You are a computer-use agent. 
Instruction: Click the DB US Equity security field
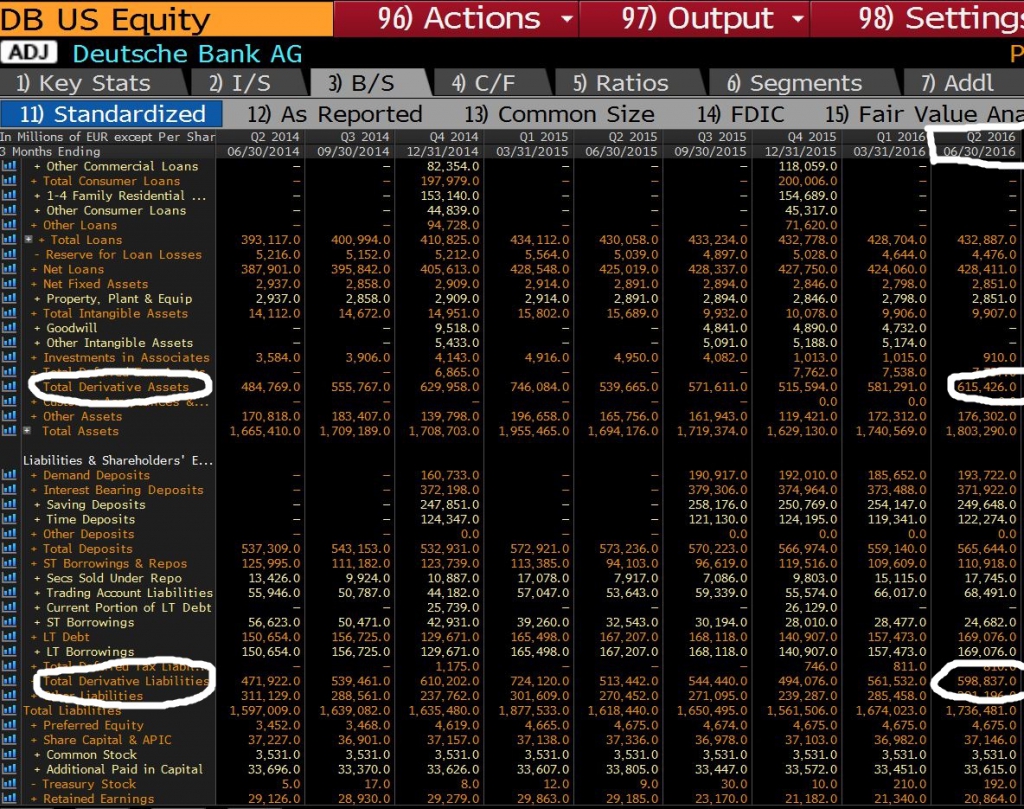click(x=167, y=19)
